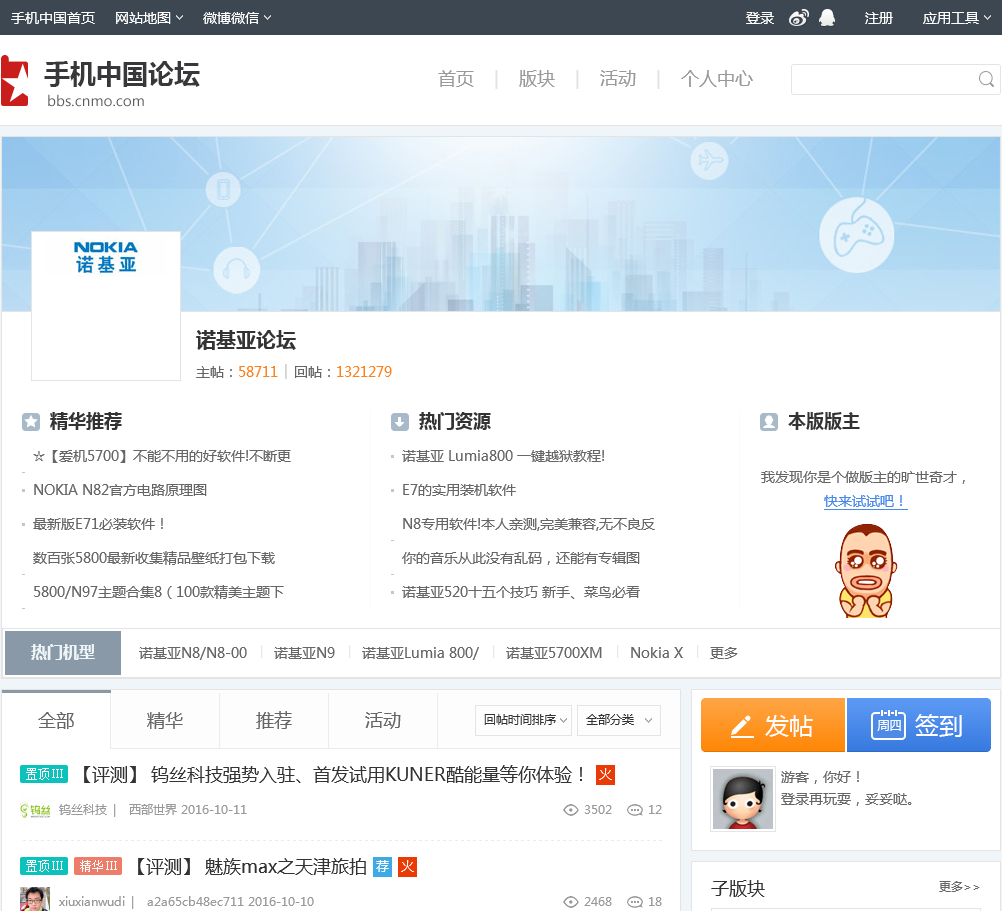
Task: Open 数百张5800最新收集精品壁纸打包下载 post
Action: pyautogui.click(x=154, y=558)
